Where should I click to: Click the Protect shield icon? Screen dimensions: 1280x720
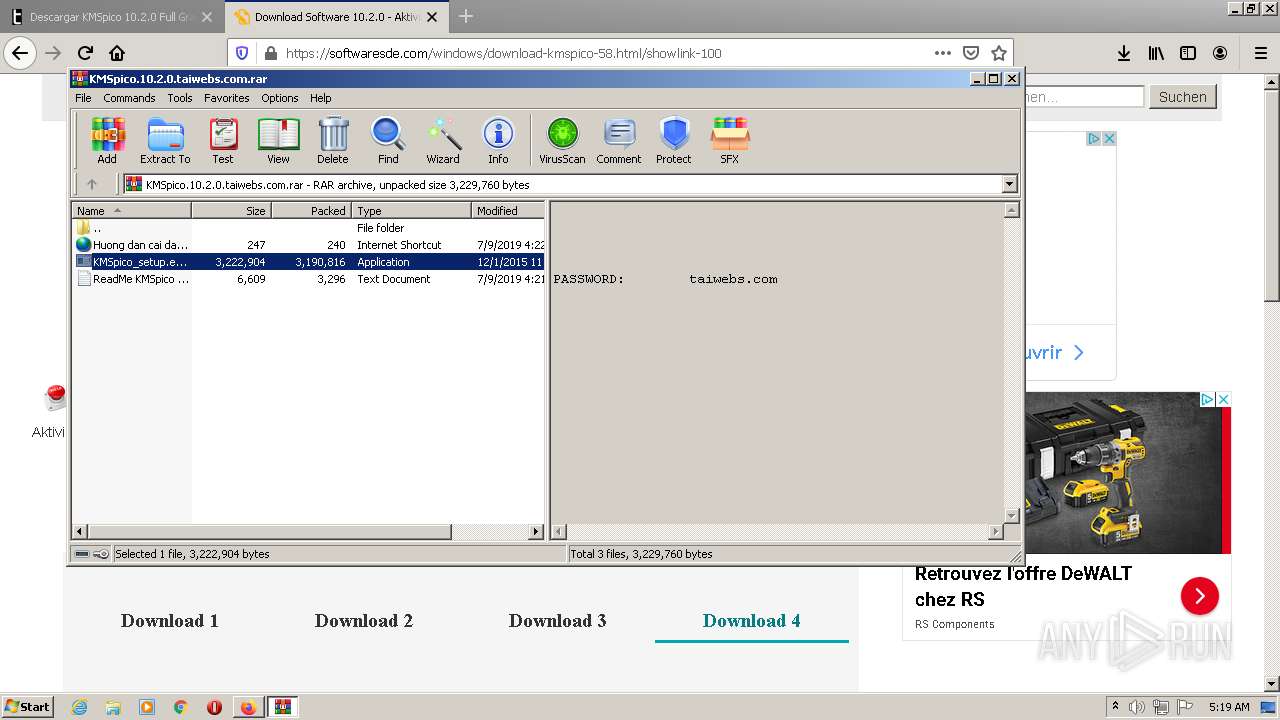click(x=674, y=140)
